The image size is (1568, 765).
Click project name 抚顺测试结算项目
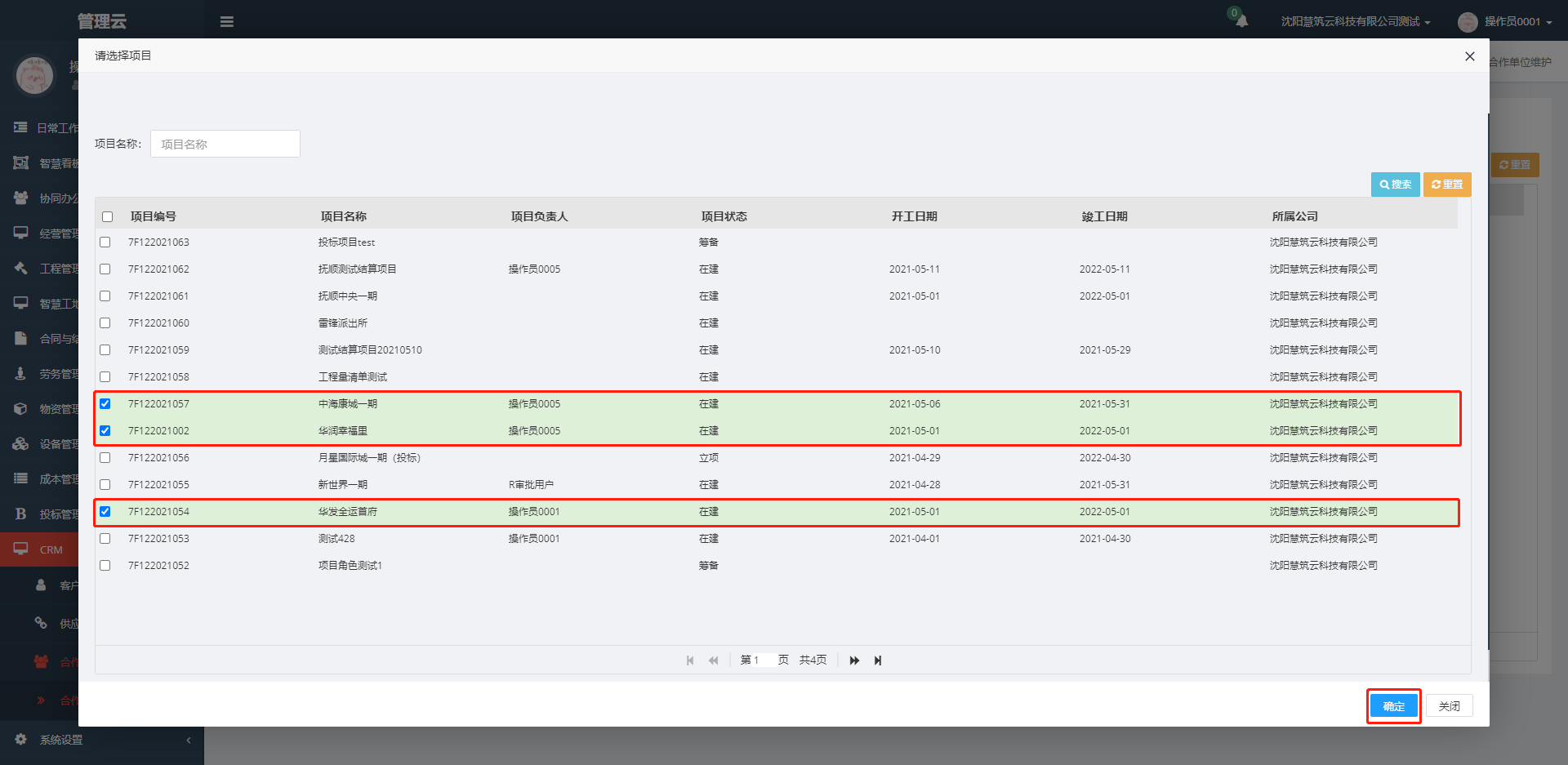coord(358,269)
